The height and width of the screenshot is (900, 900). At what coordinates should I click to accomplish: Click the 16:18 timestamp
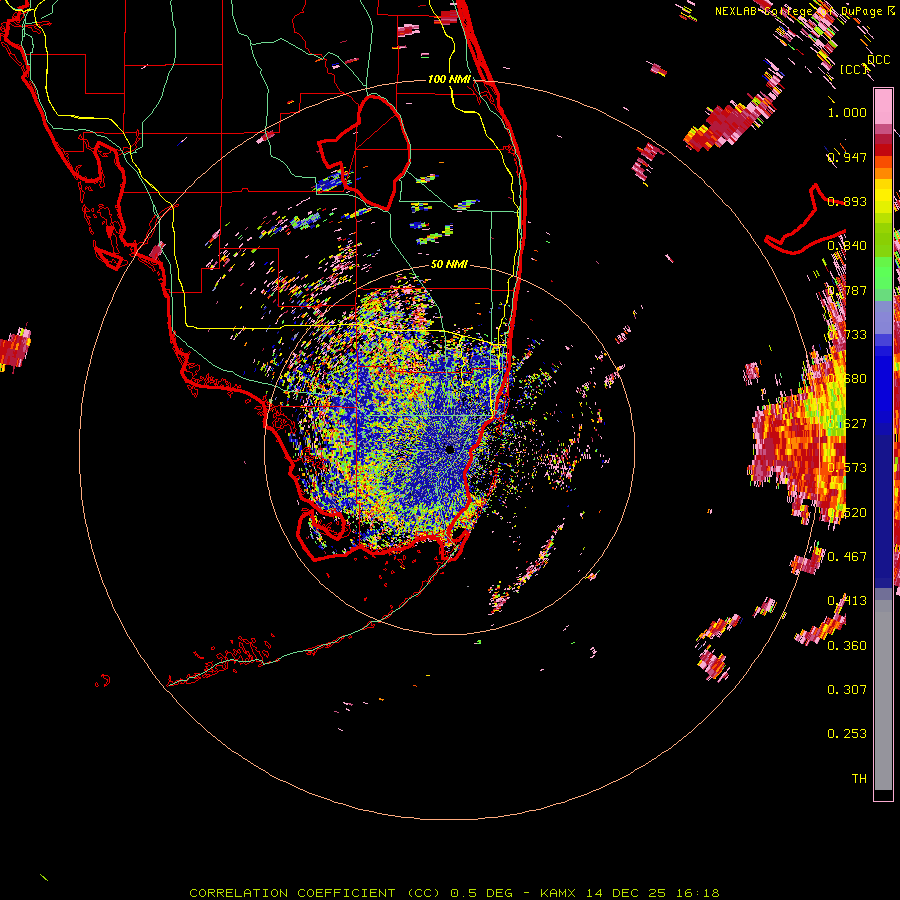tap(697, 893)
